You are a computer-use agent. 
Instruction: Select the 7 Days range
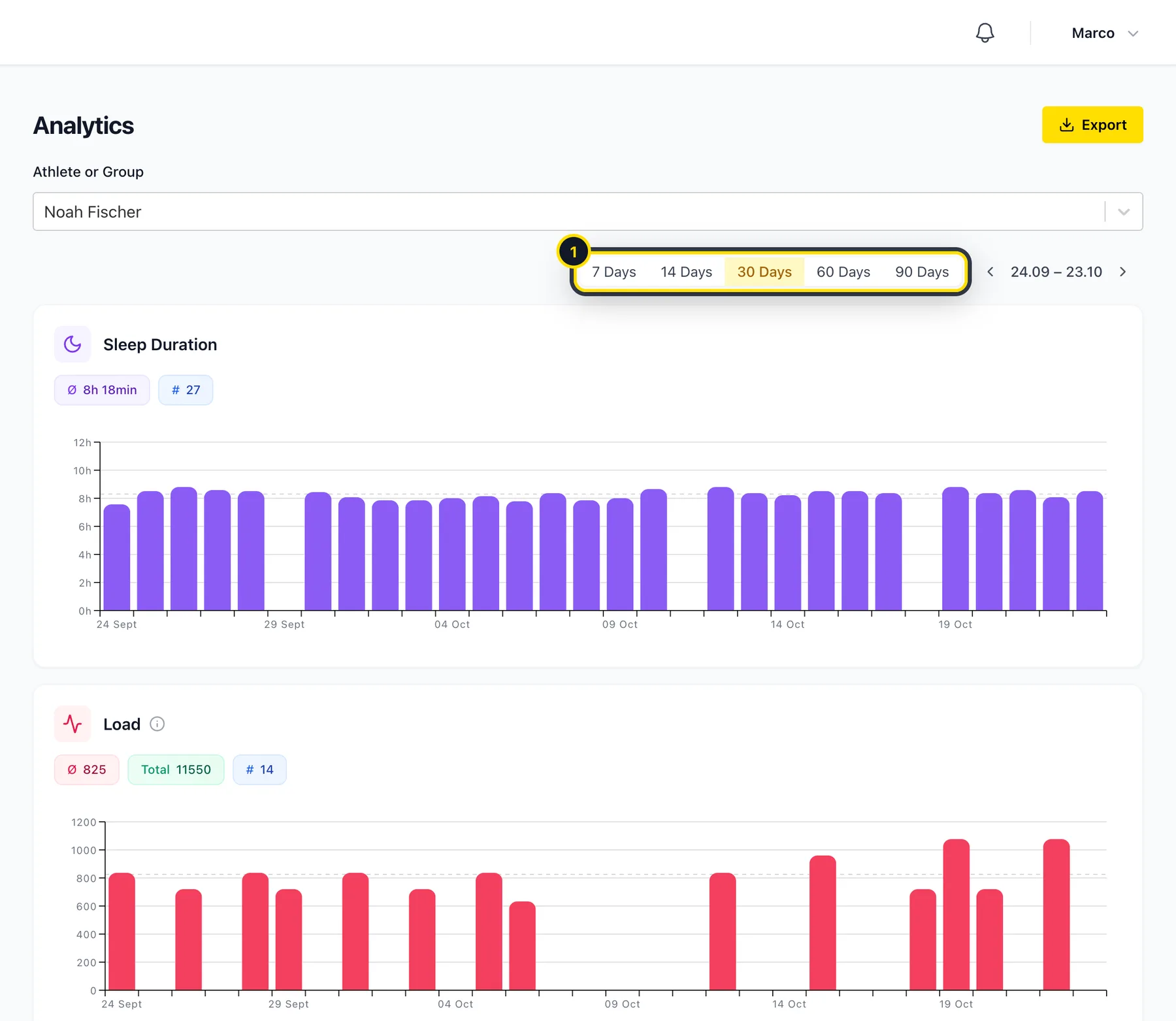613,272
